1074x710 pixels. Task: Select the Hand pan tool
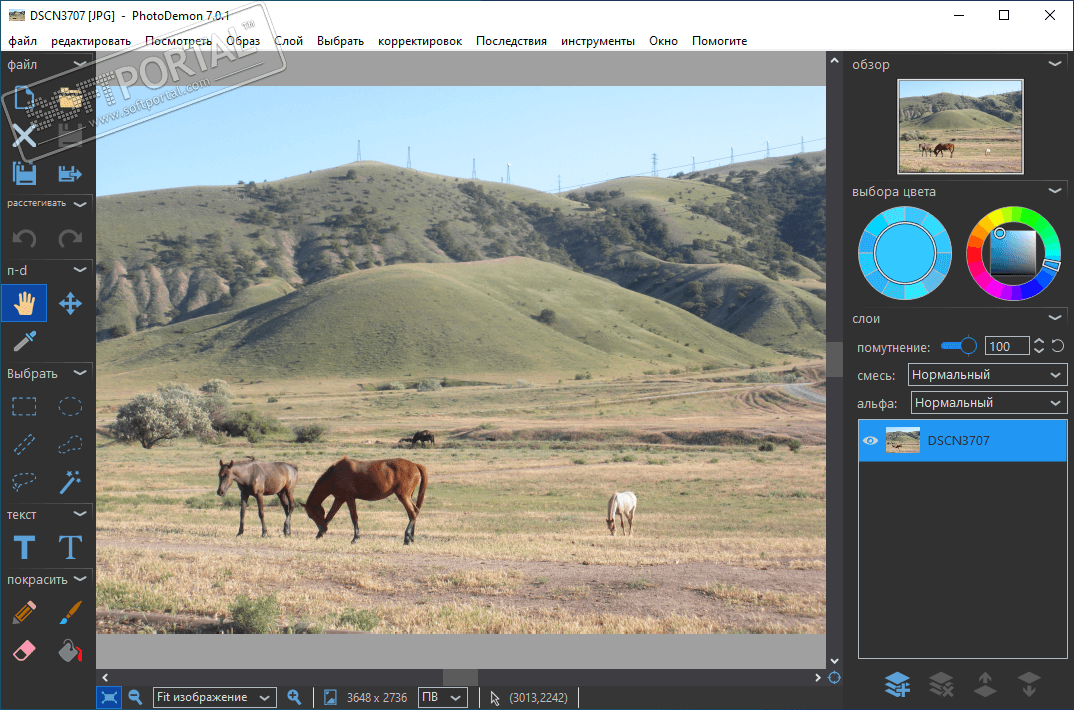[24, 303]
